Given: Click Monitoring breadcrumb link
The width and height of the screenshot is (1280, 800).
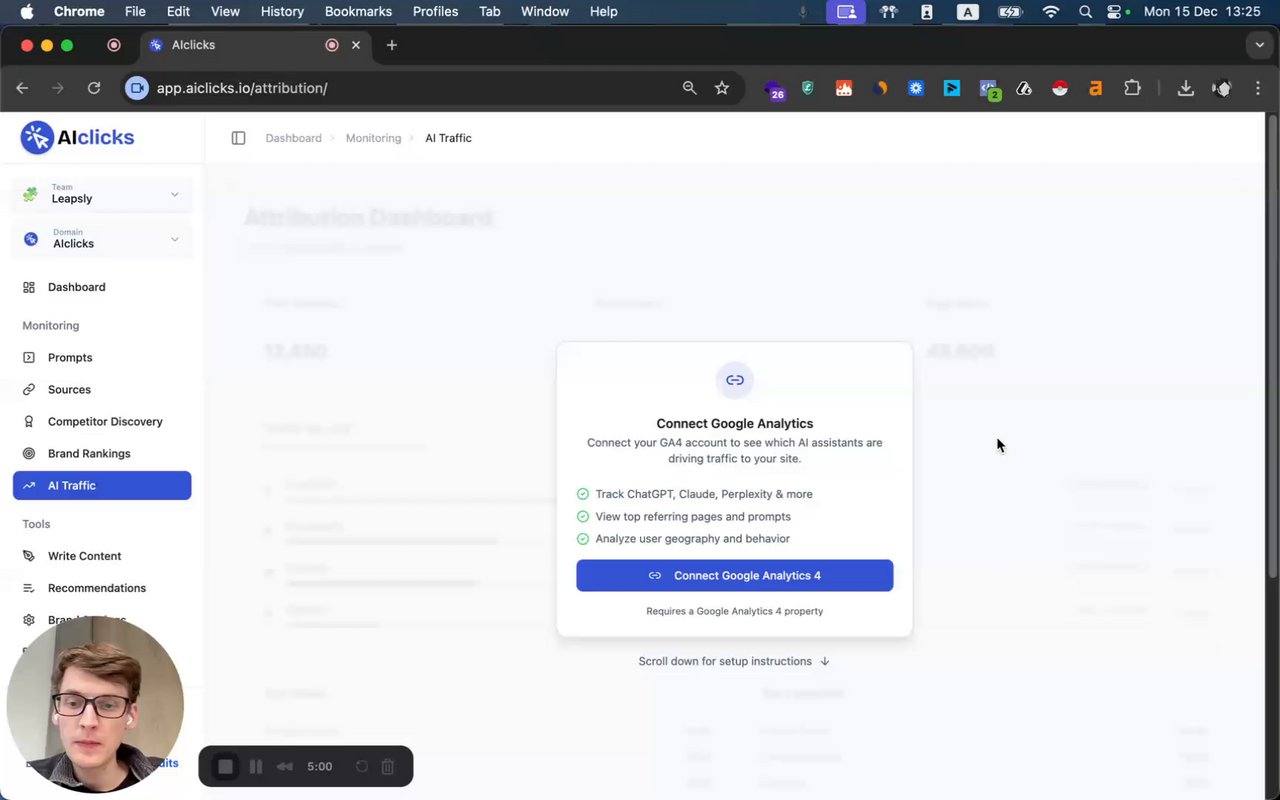Looking at the screenshot, I should coord(373,138).
